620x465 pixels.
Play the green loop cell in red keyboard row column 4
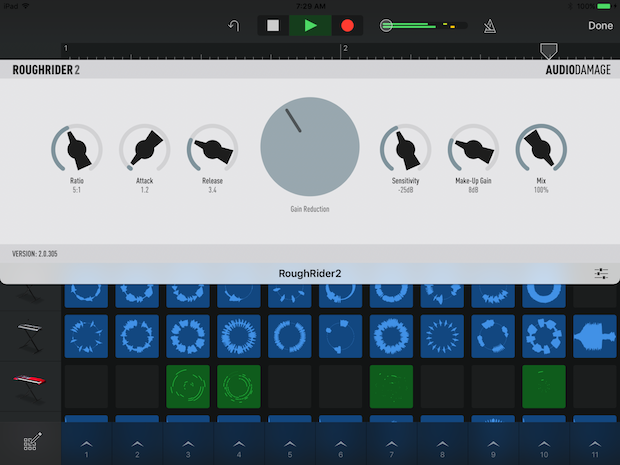[x=239, y=387]
